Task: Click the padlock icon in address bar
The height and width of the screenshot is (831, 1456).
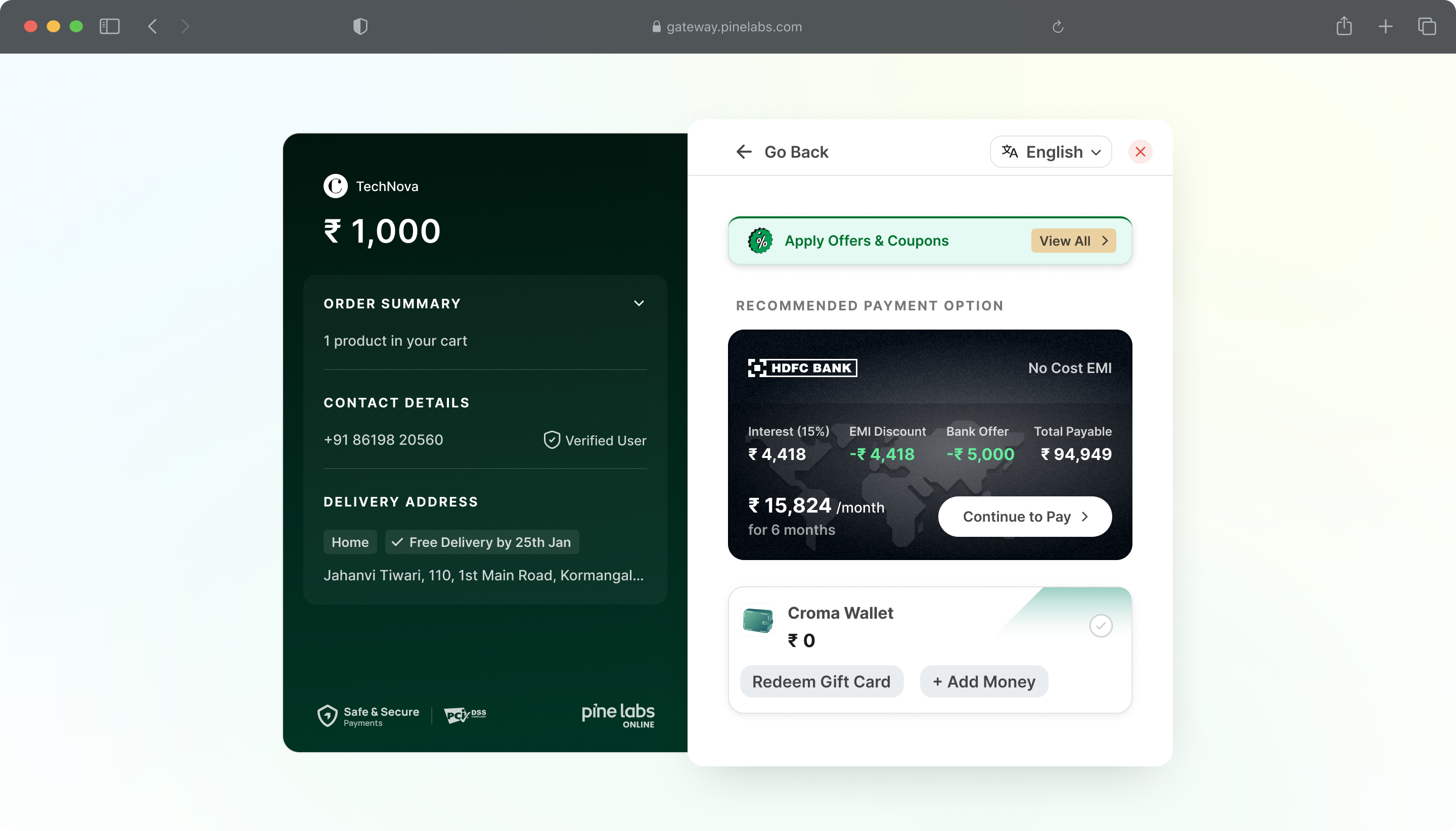Action: pyautogui.click(x=656, y=26)
